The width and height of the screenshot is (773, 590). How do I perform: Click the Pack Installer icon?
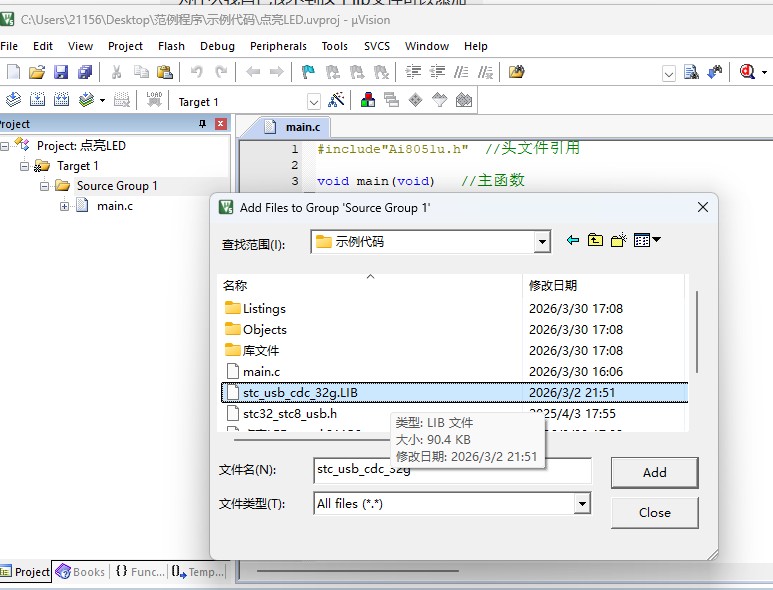[464, 100]
